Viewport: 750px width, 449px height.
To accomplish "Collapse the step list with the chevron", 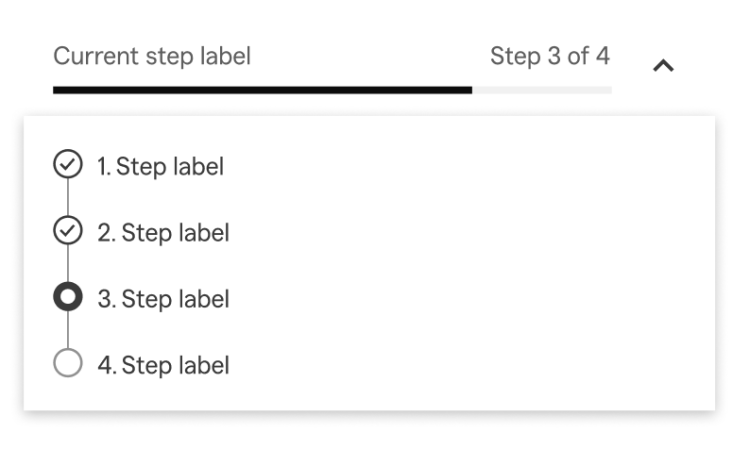I will tap(663, 66).
